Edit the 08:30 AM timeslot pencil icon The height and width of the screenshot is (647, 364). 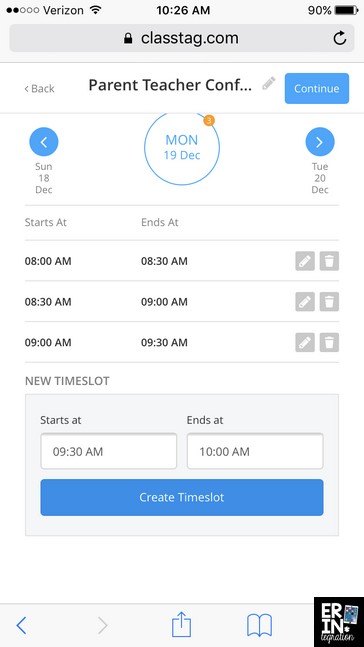pos(305,302)
